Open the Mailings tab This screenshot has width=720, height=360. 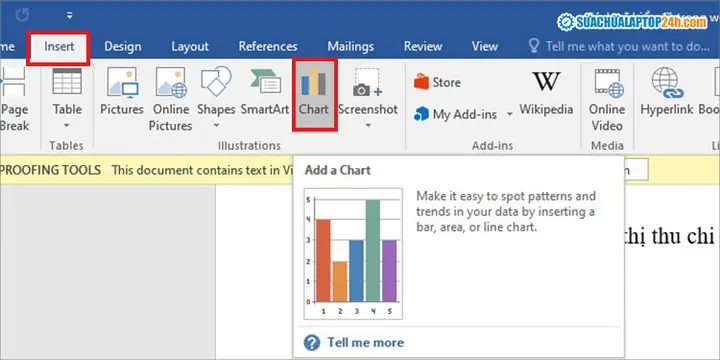(350, 46)
